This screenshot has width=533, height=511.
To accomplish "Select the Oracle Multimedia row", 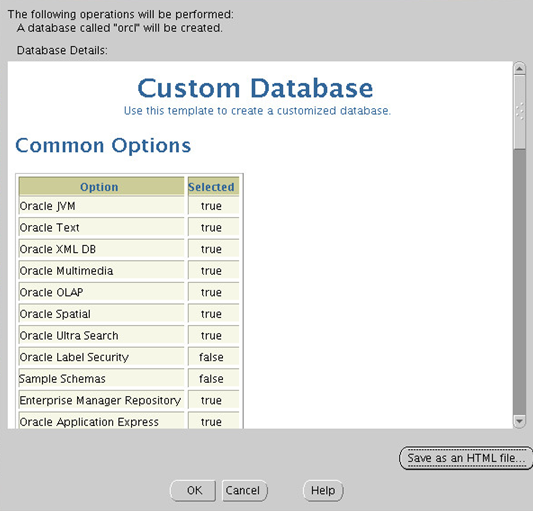I will point(129,271).
